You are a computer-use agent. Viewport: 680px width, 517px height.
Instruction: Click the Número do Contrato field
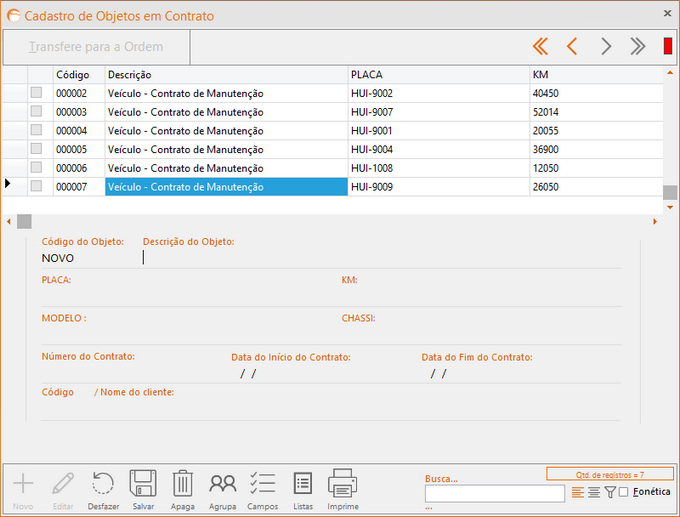(x=134, y=372)
